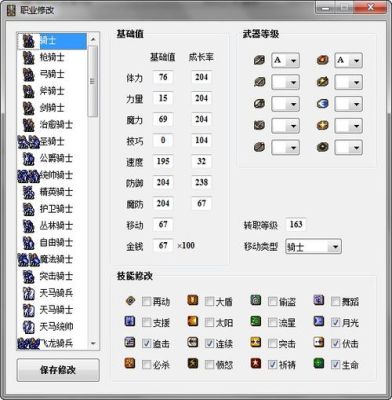Tick the 舞蹈 checkbox

335,302
